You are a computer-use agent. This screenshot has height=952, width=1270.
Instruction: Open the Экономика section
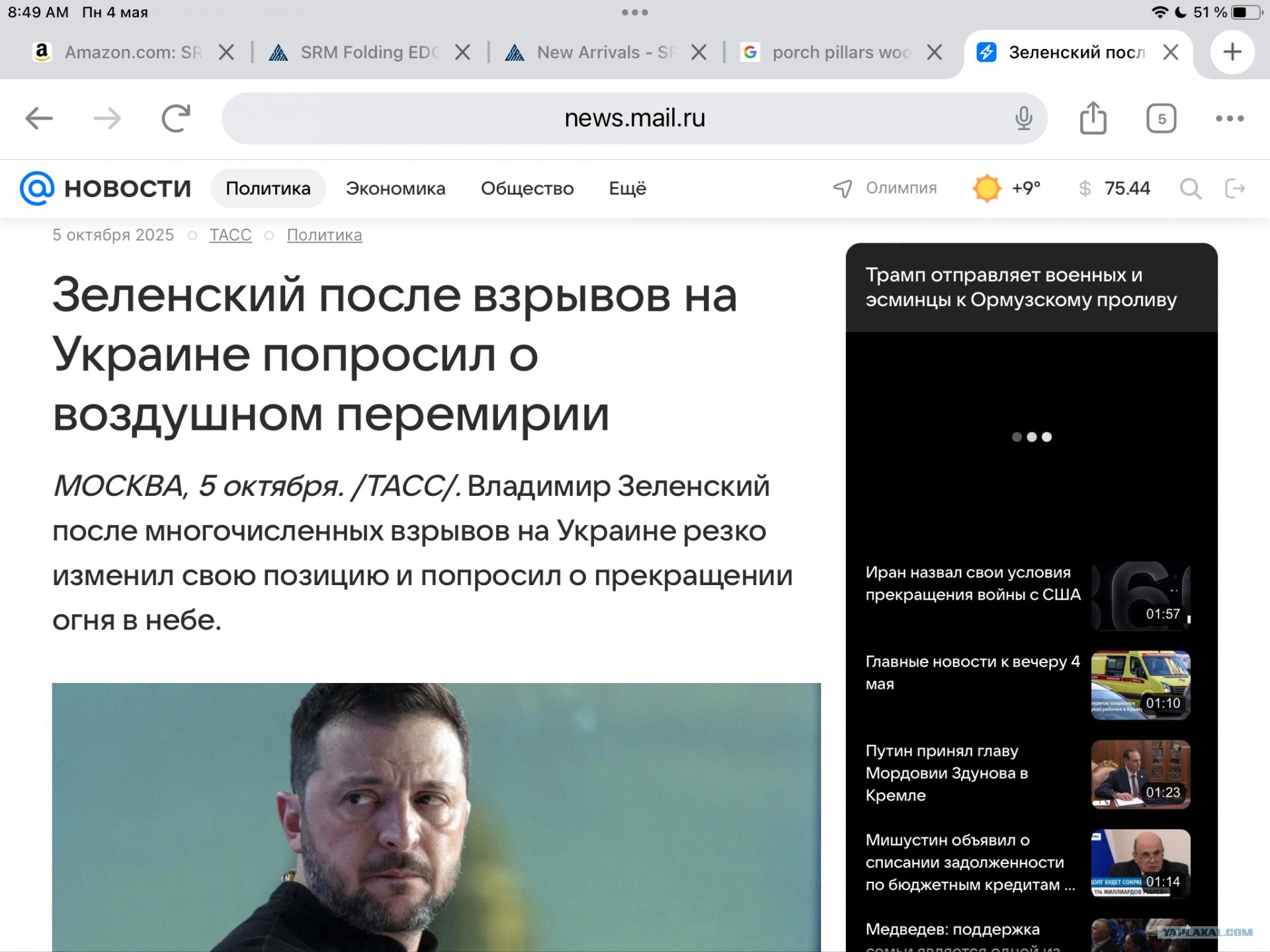396,188
